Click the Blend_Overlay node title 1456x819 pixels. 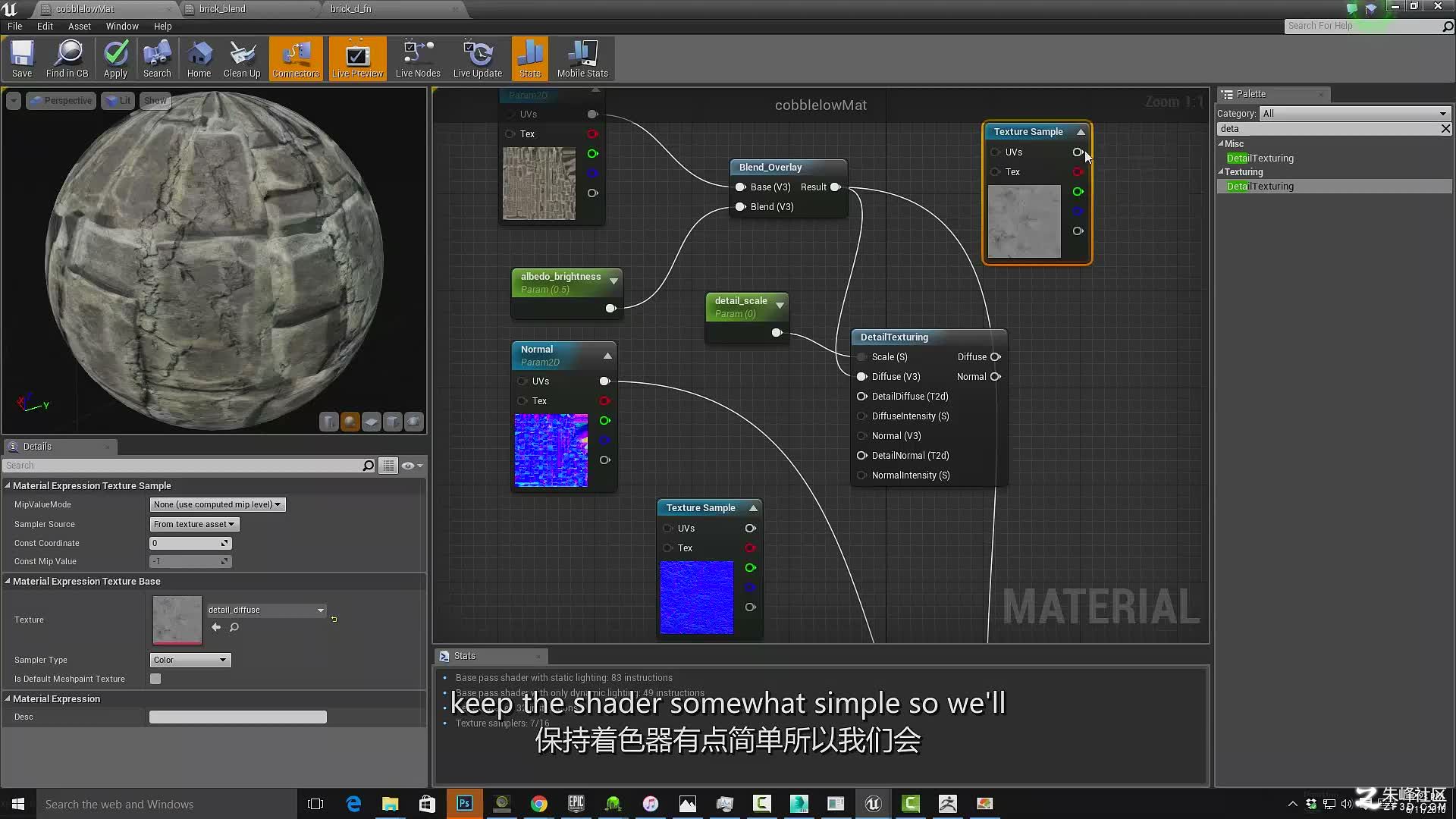[x=770, y=167]
